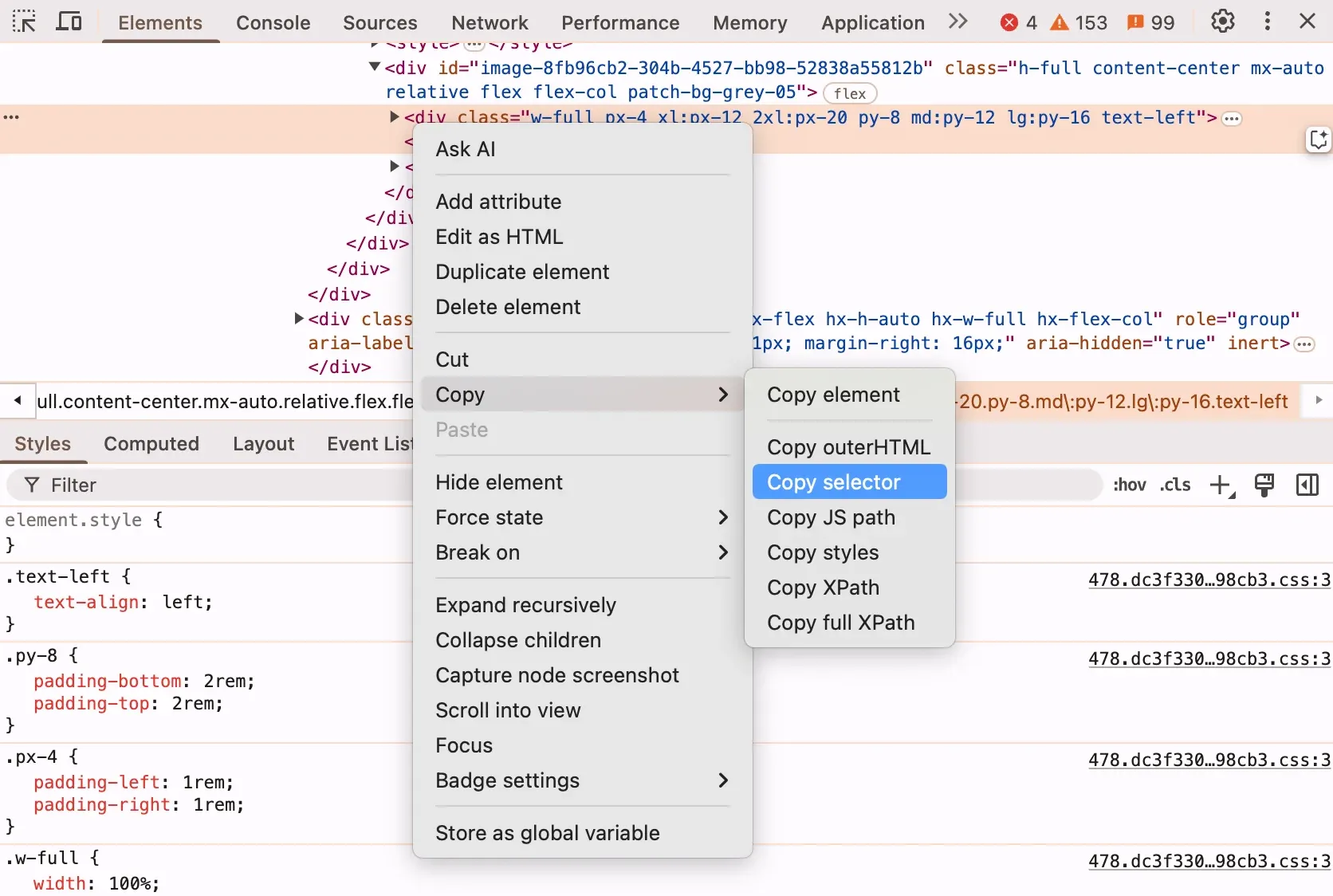Choose Copy full XPath

(850, 623)
